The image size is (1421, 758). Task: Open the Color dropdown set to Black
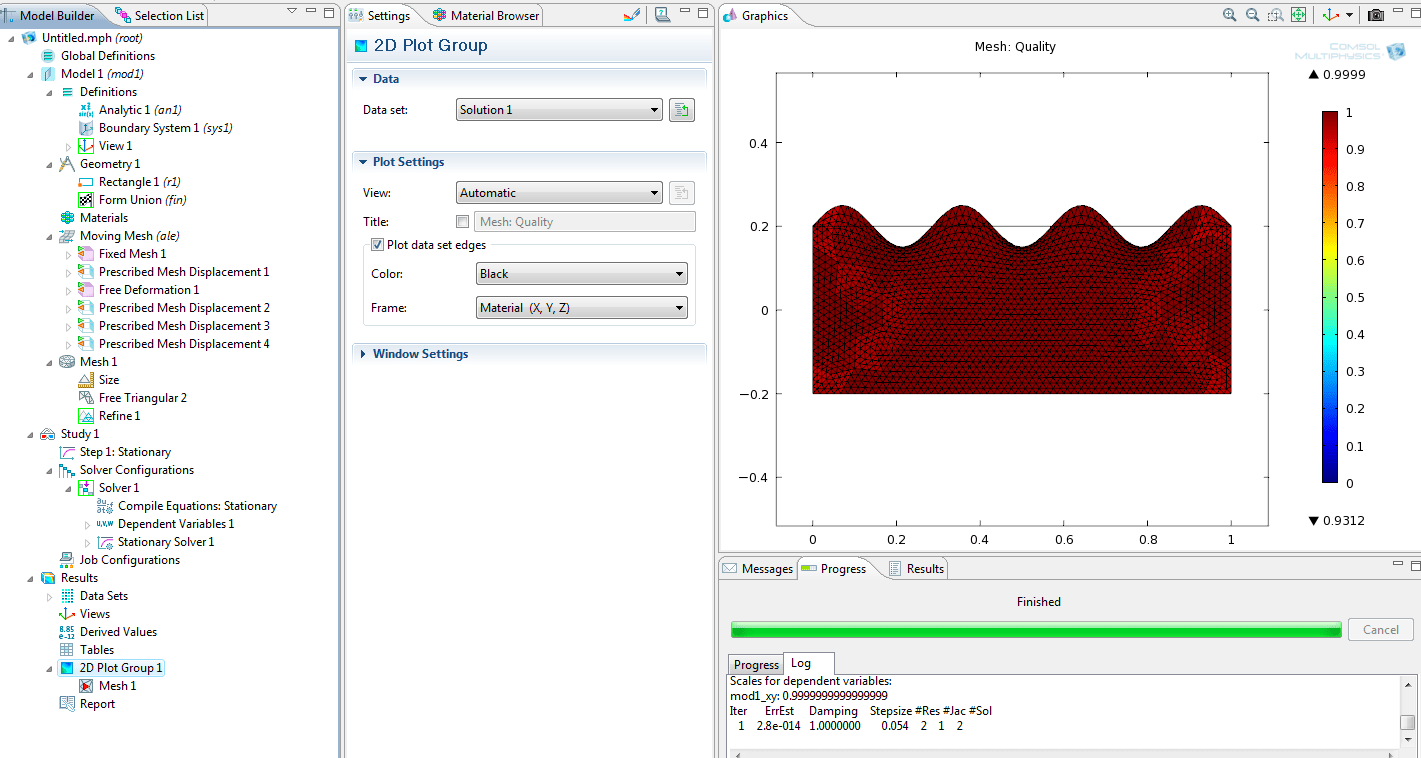click(x=582, y=274)
